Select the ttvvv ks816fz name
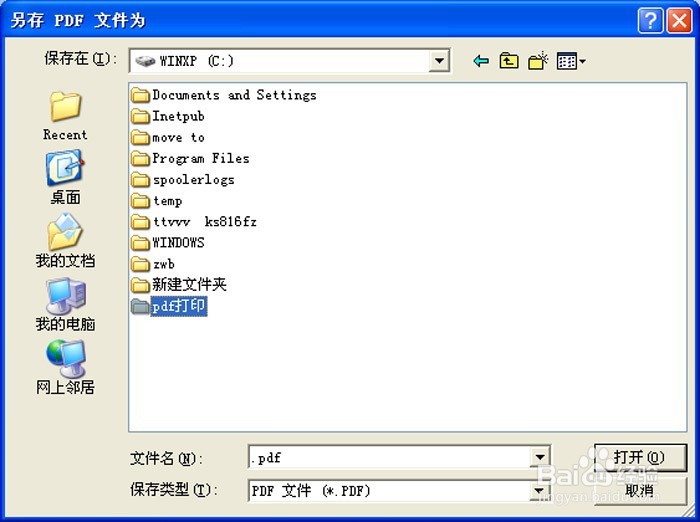The width and height of the screenshot is (700, 522). [x=205, y=222]
